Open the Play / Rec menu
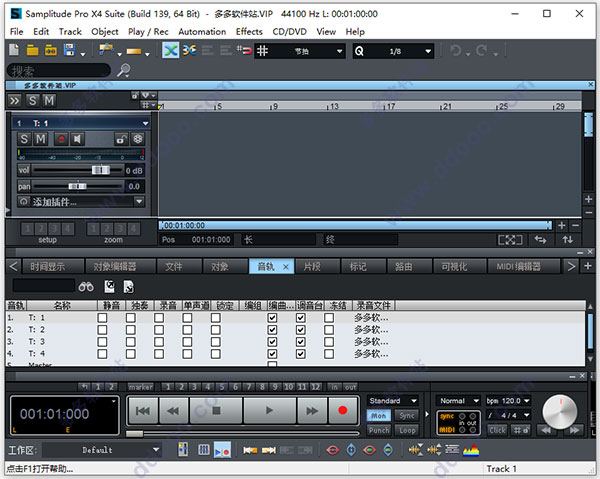 pos(148,32)
